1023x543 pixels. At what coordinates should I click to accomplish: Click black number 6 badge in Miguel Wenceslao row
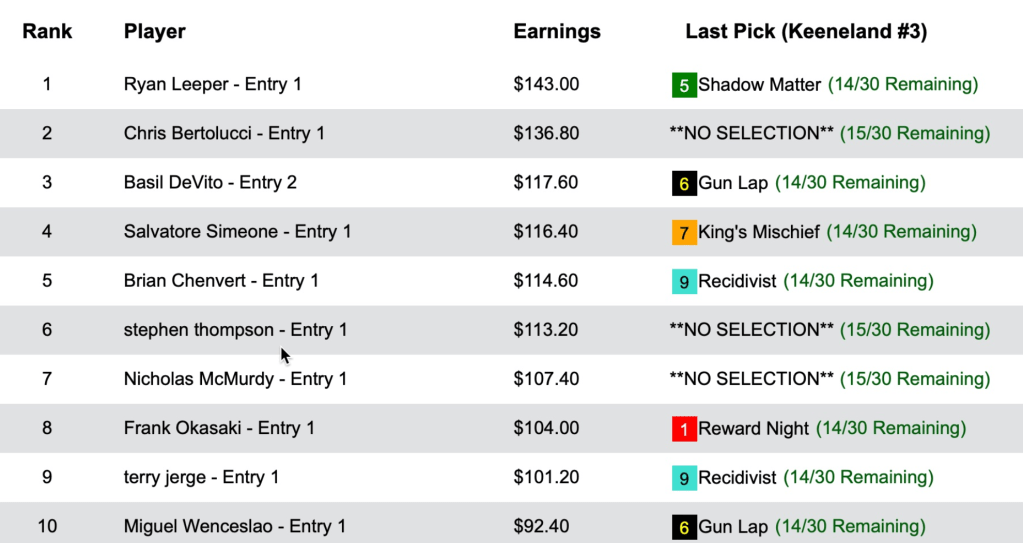684,527
